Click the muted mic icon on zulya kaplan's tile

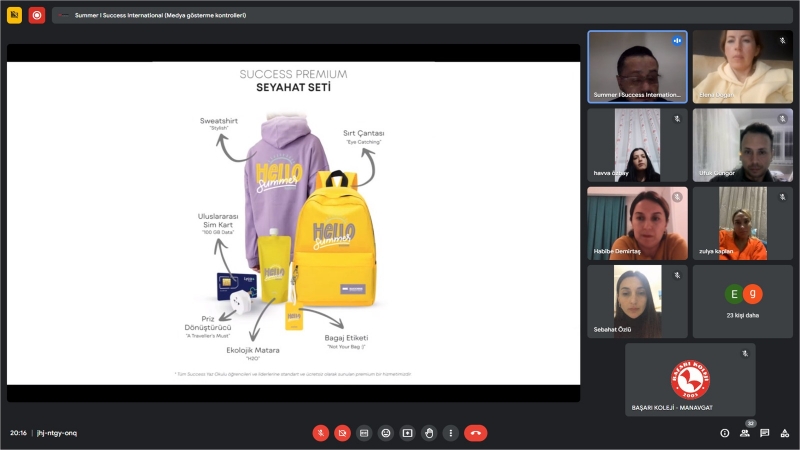coord(782,197)
